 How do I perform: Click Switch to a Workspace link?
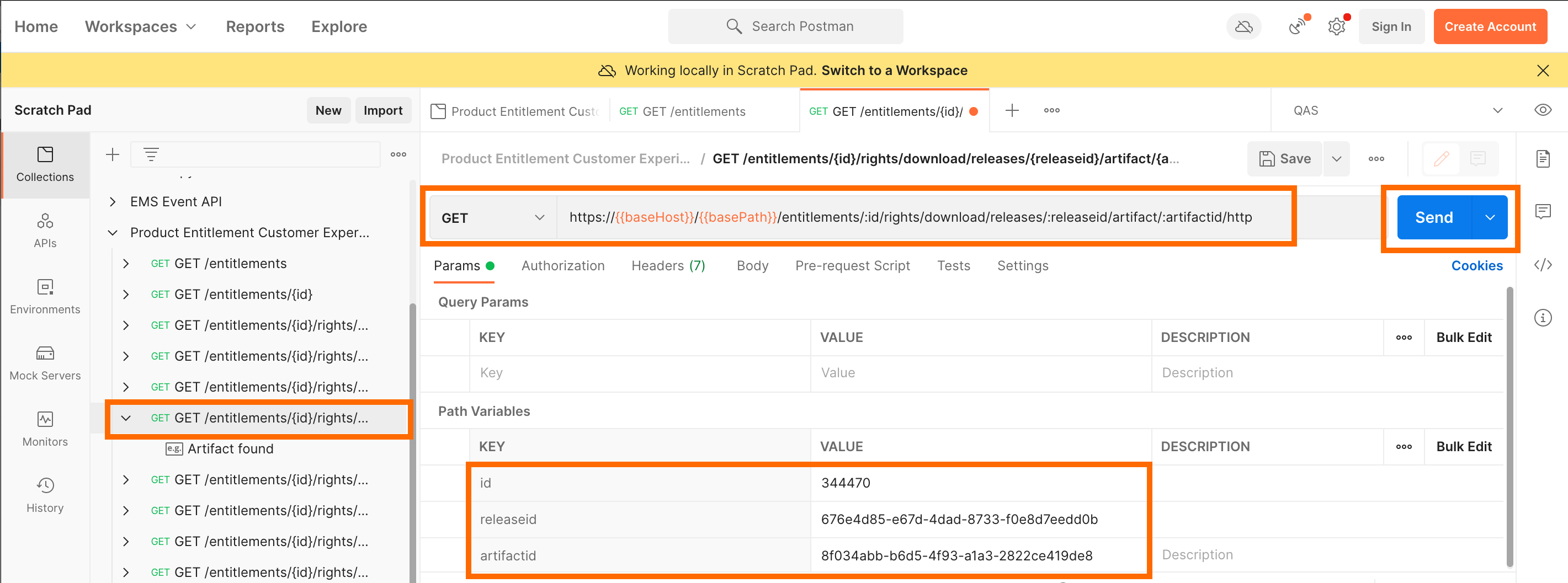[894, 71]
